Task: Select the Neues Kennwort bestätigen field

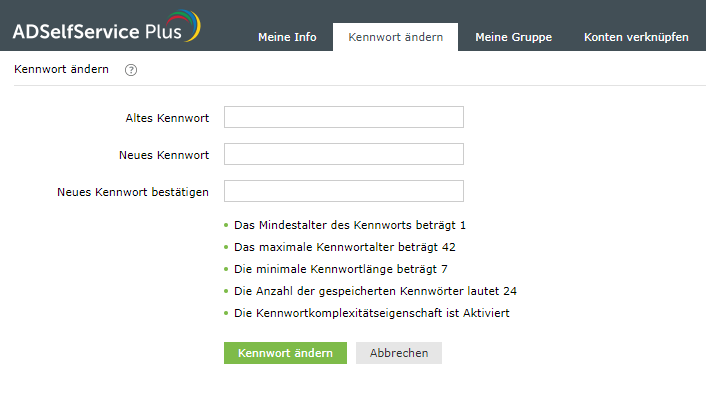Action: 343,191
